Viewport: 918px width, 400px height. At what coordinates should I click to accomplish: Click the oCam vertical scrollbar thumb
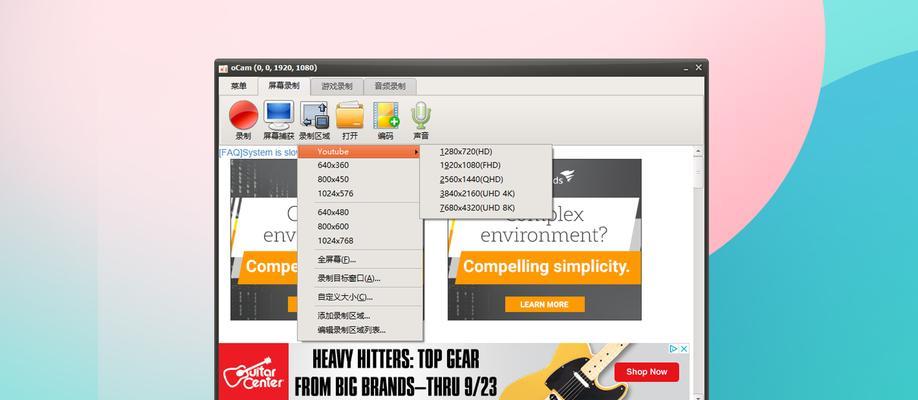pyautogui.click(x=698, y=174)
